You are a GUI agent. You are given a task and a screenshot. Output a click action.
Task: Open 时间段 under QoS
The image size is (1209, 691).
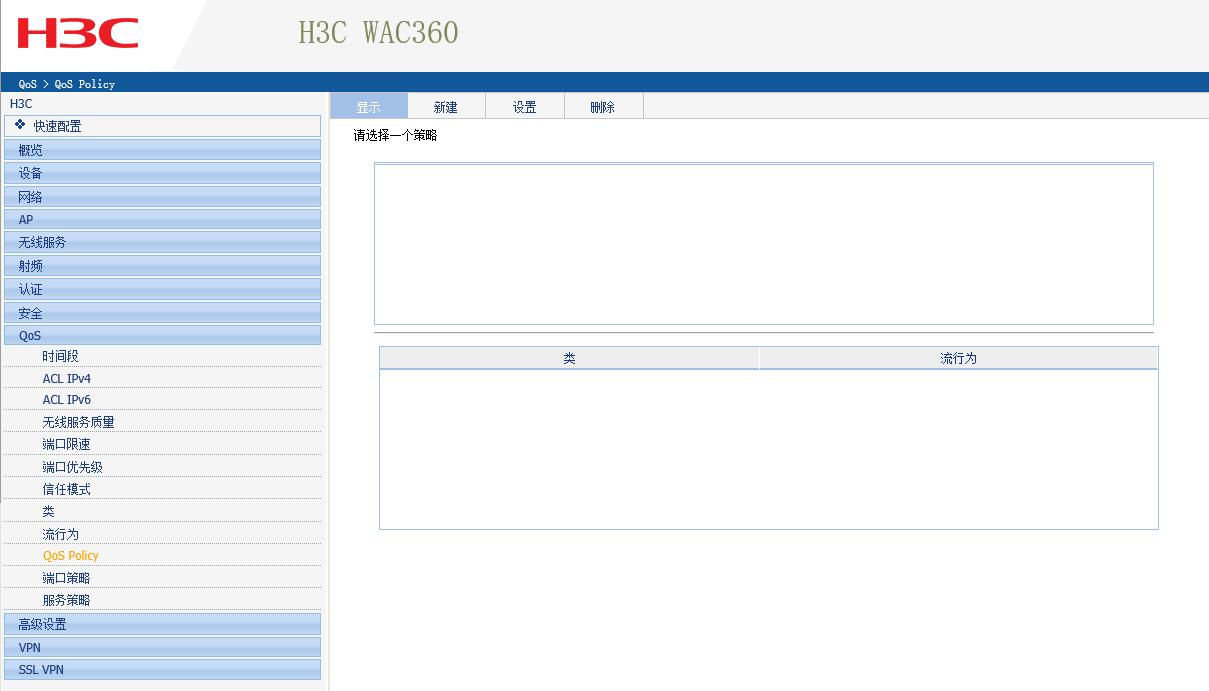(60, 356)
